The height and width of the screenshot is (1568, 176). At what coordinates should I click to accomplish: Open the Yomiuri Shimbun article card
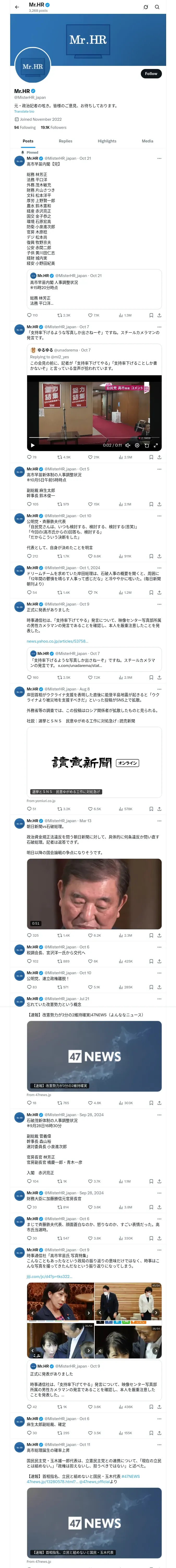(x=94, y=762)
